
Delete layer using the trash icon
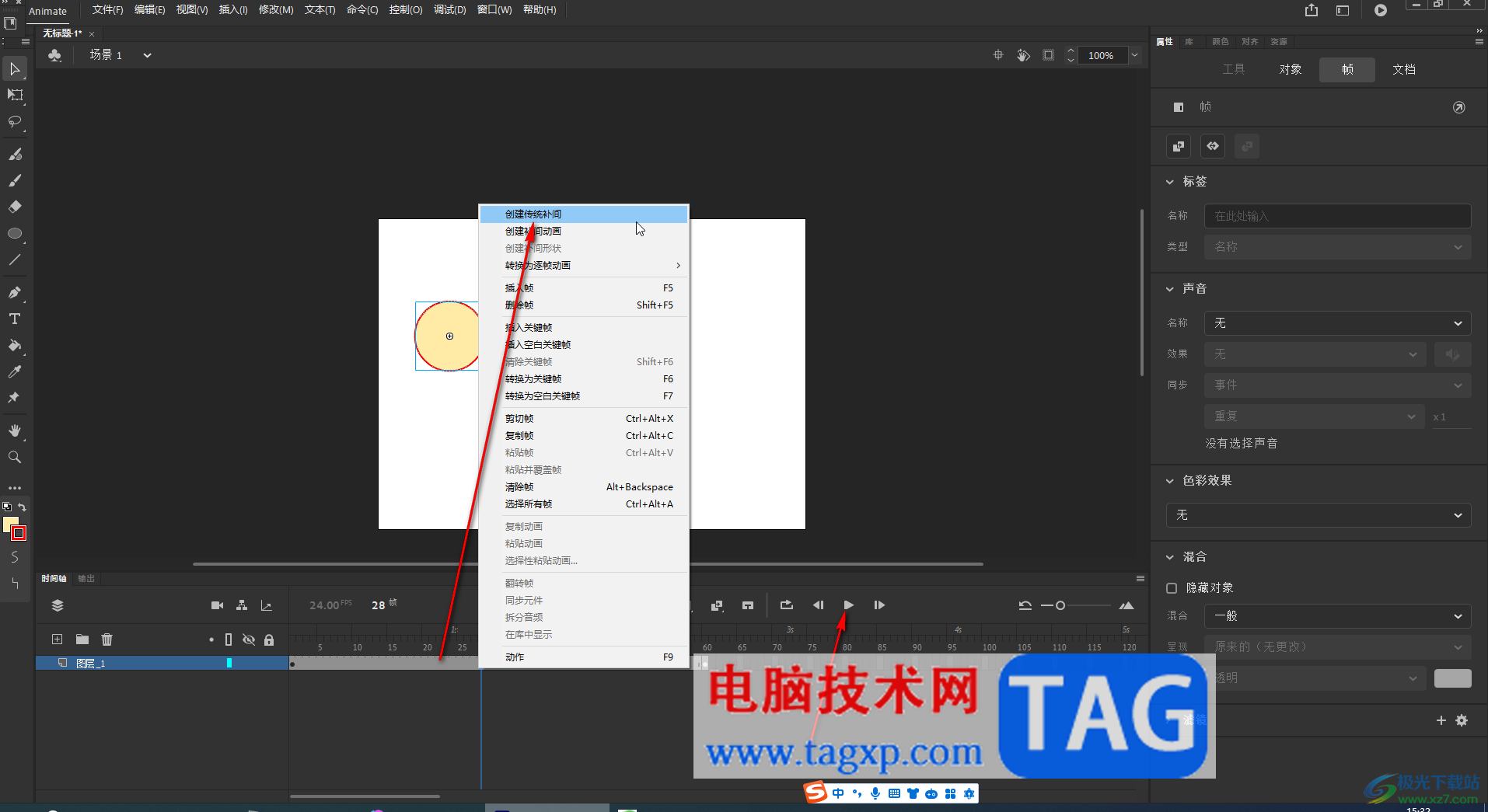coord(107,639)
